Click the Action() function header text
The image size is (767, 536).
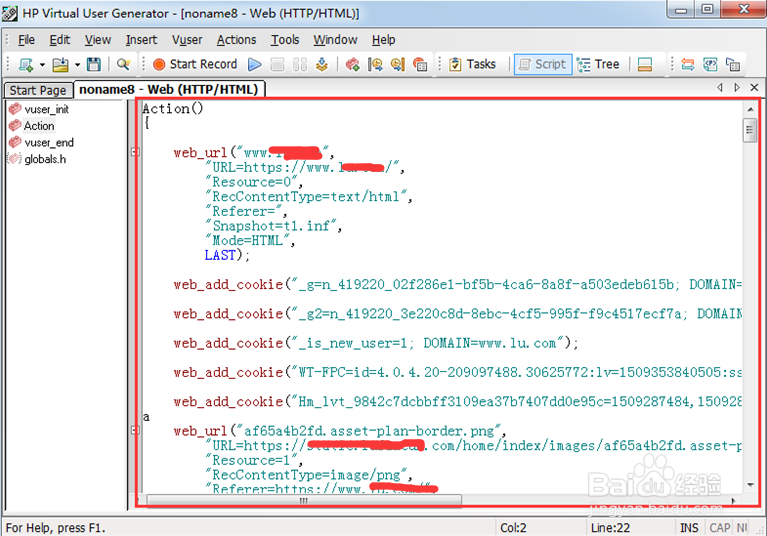pyautogui.click(x=173, y=108)
